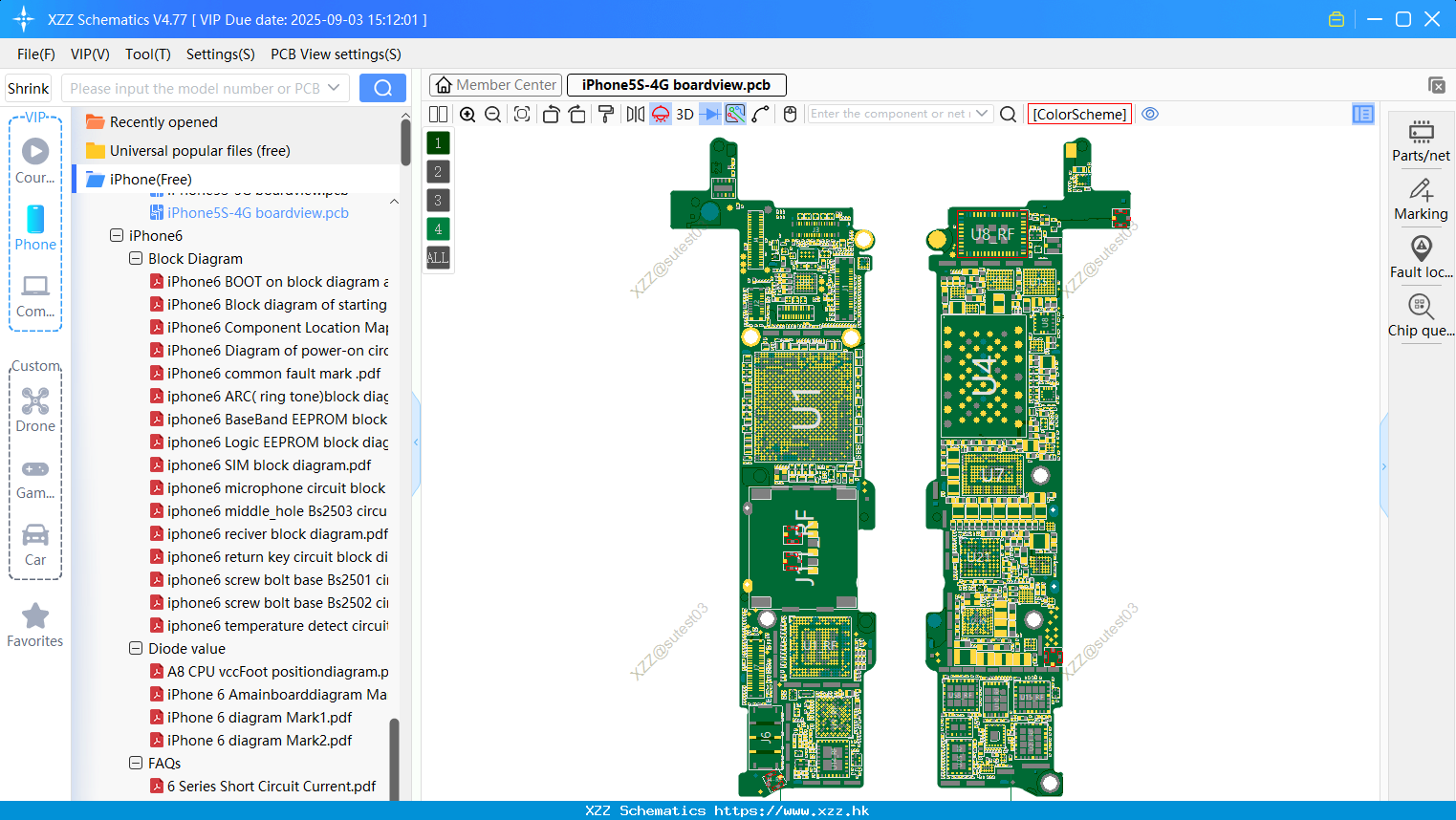Toggle the net routing display tool

[x=735, y=114]
